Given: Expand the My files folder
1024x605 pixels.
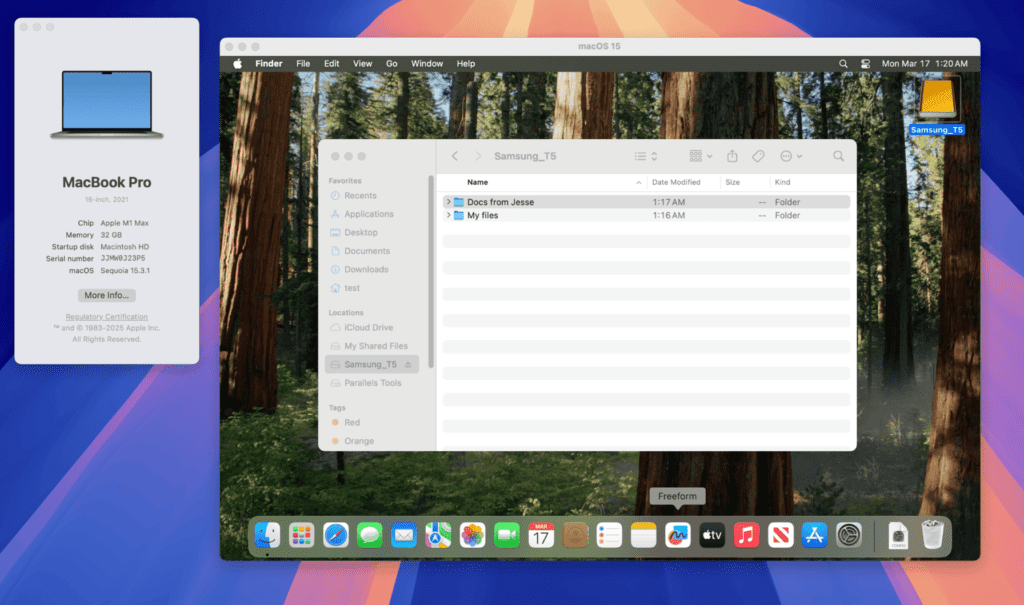Looking at the screenshot, I should [448, 215].
